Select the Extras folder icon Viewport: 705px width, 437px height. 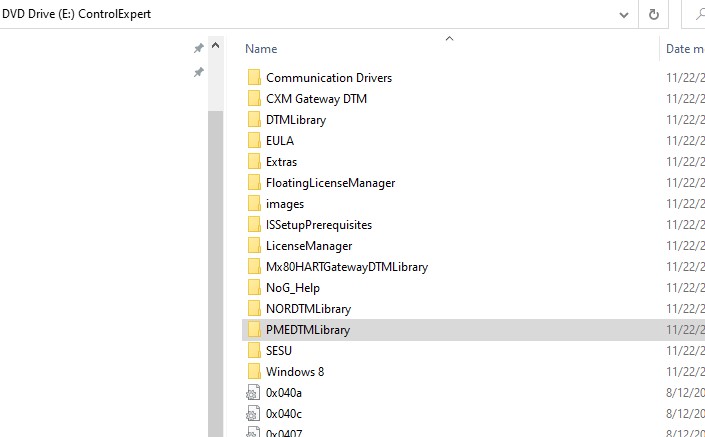pyautogui.click(x=254, y=161)
